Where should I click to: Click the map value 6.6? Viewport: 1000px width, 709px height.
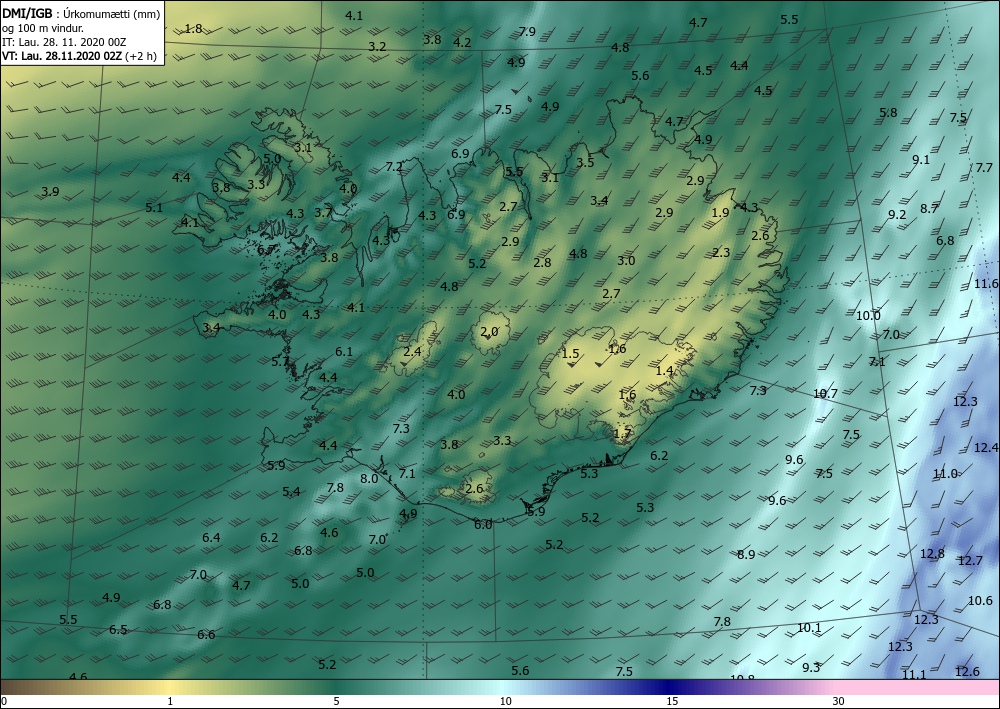(206, 635)
